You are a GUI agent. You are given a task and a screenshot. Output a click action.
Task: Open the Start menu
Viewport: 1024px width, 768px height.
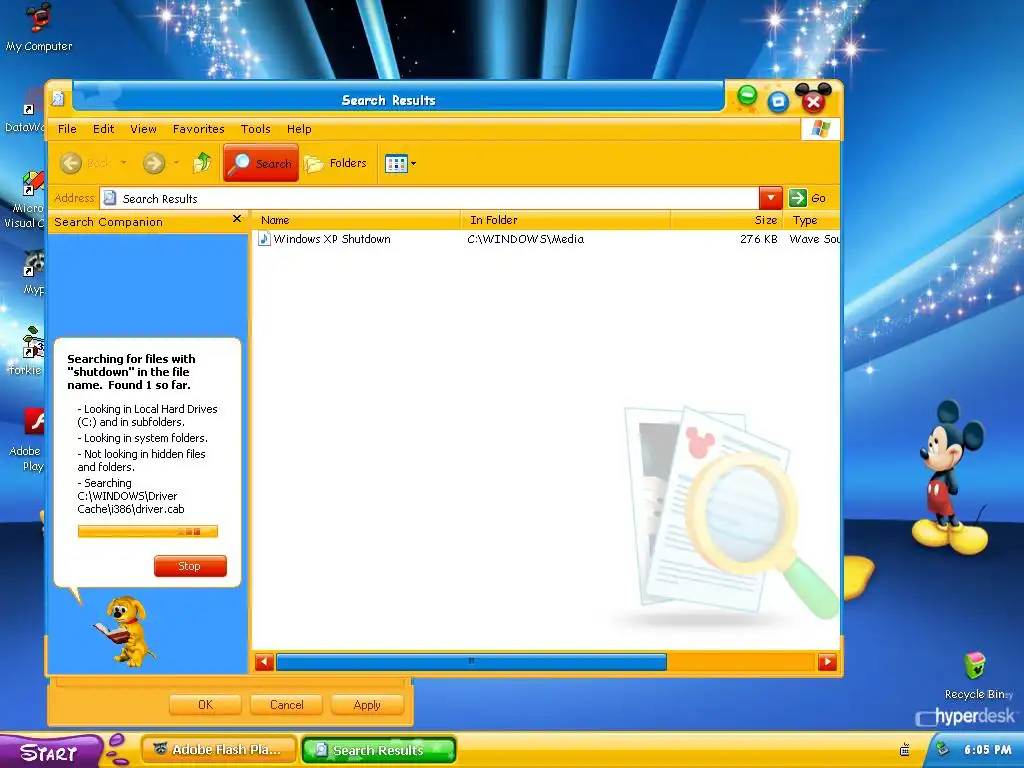[x=51, y=752]
